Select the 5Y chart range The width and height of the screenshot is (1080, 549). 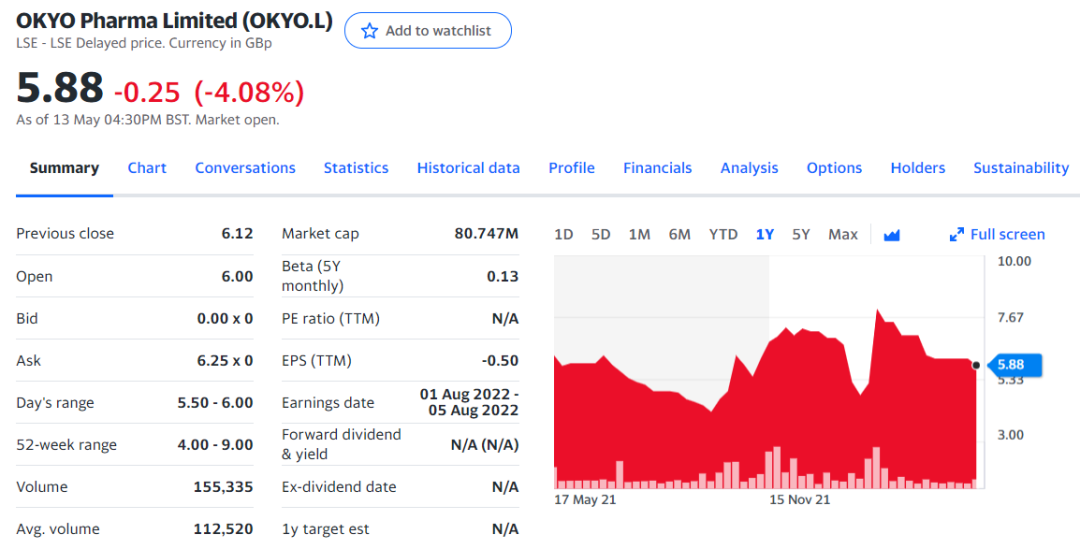pos(801,235)
